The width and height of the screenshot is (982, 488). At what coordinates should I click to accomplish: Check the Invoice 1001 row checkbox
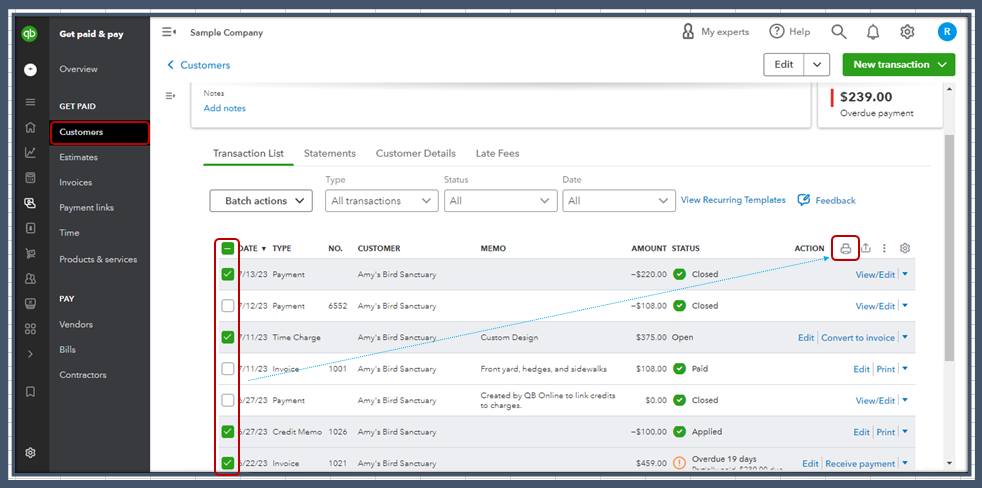(228, 369)
